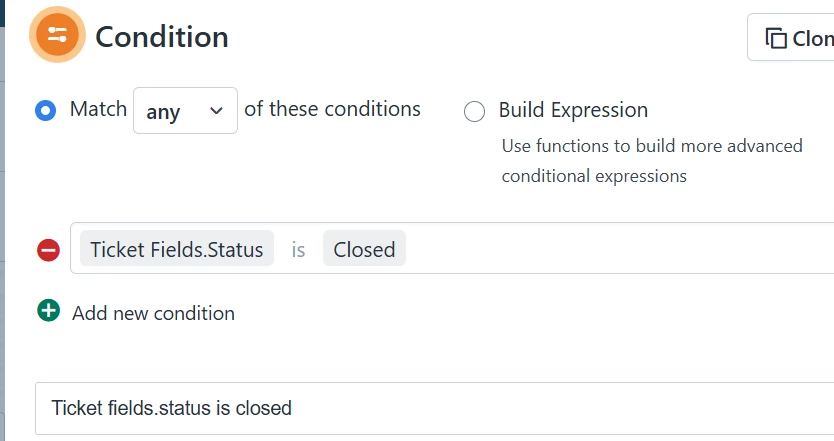Click the Match label text
This screenshot has height=441, width=834.
pos(98,109)
